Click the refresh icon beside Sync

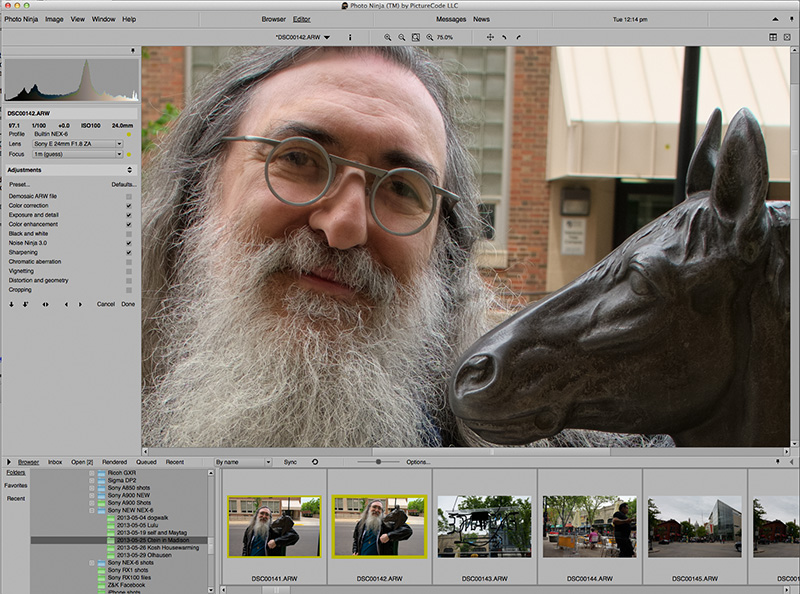point(315,462)
